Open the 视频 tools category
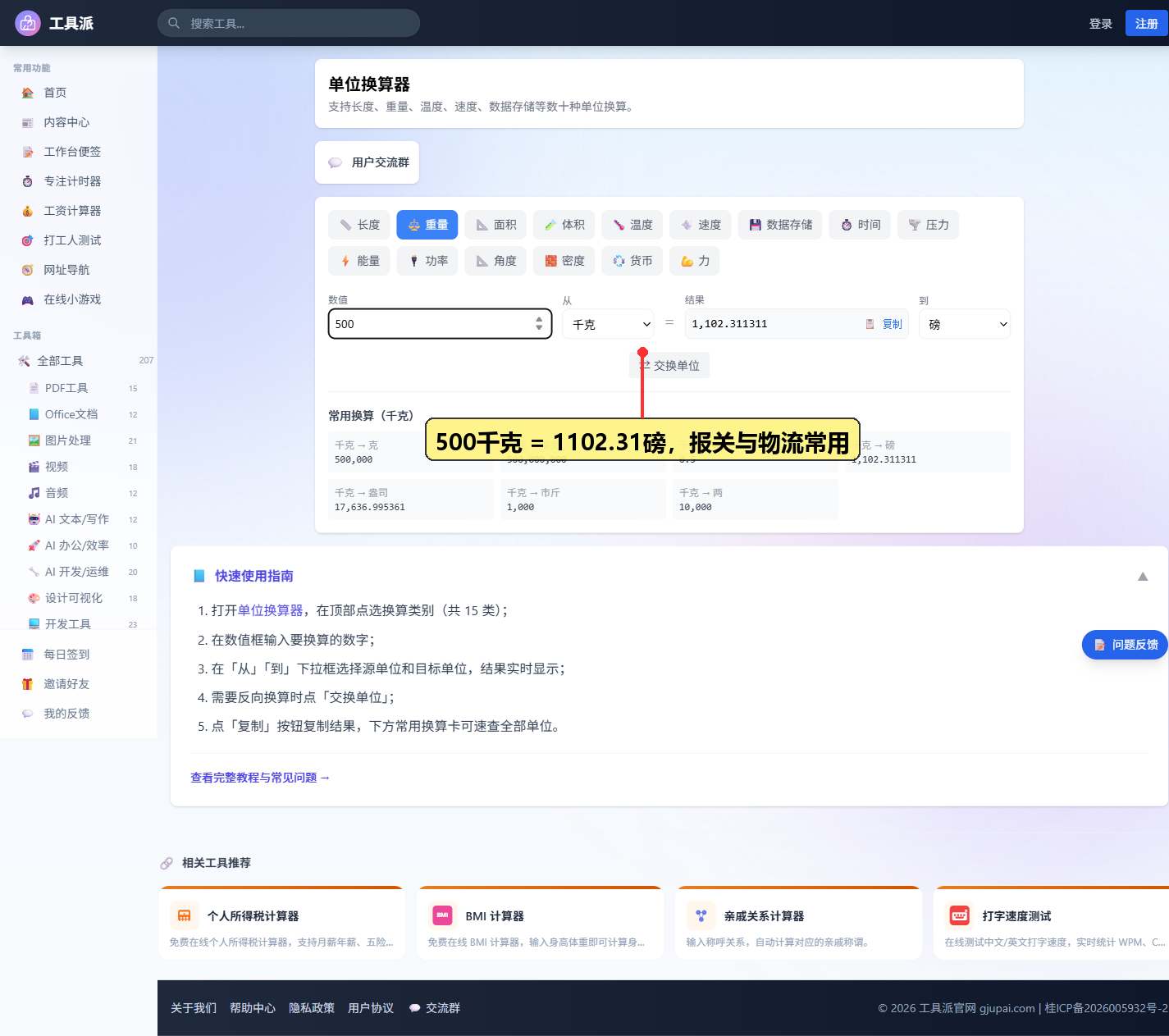This screenshot has height=1036, width=1169. coord(82,467)
